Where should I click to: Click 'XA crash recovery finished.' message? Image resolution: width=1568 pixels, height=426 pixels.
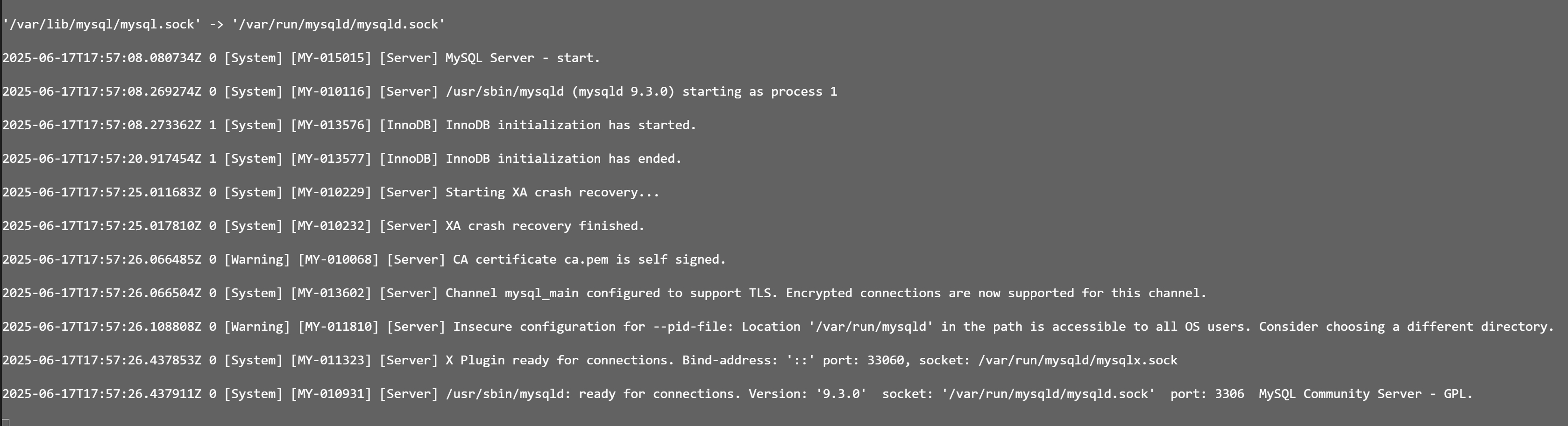point(546,226)
